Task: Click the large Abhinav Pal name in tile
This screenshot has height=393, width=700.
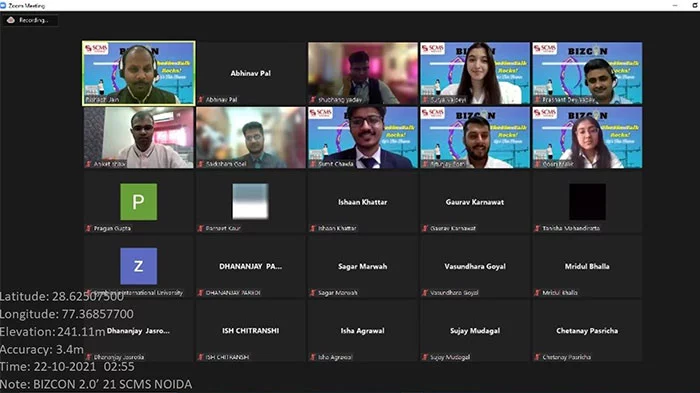Action: [250, 73]
